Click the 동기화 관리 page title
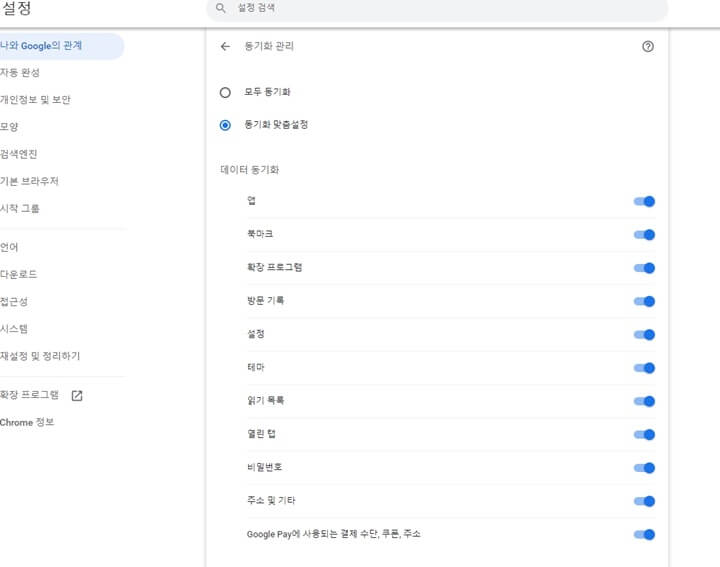The height and width of the screenshot is (567, 720). click(x=269, y=46)
